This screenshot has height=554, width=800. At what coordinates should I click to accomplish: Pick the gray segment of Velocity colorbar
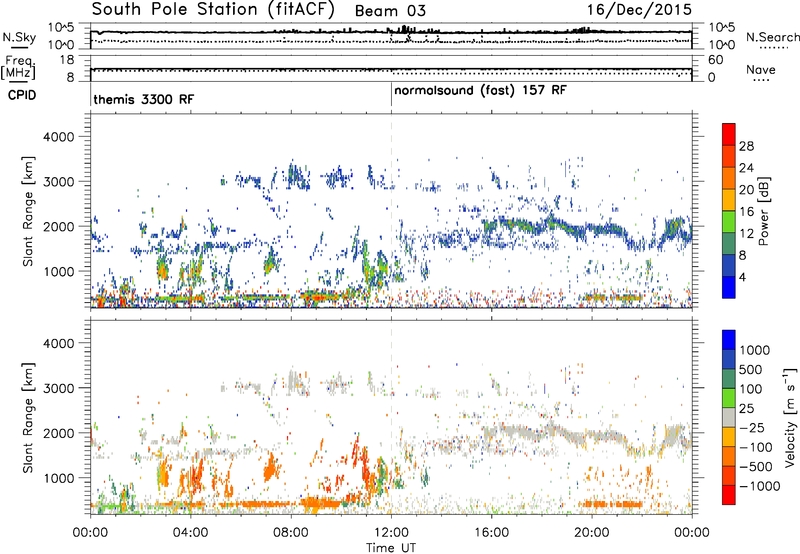(x=729, y=417)
